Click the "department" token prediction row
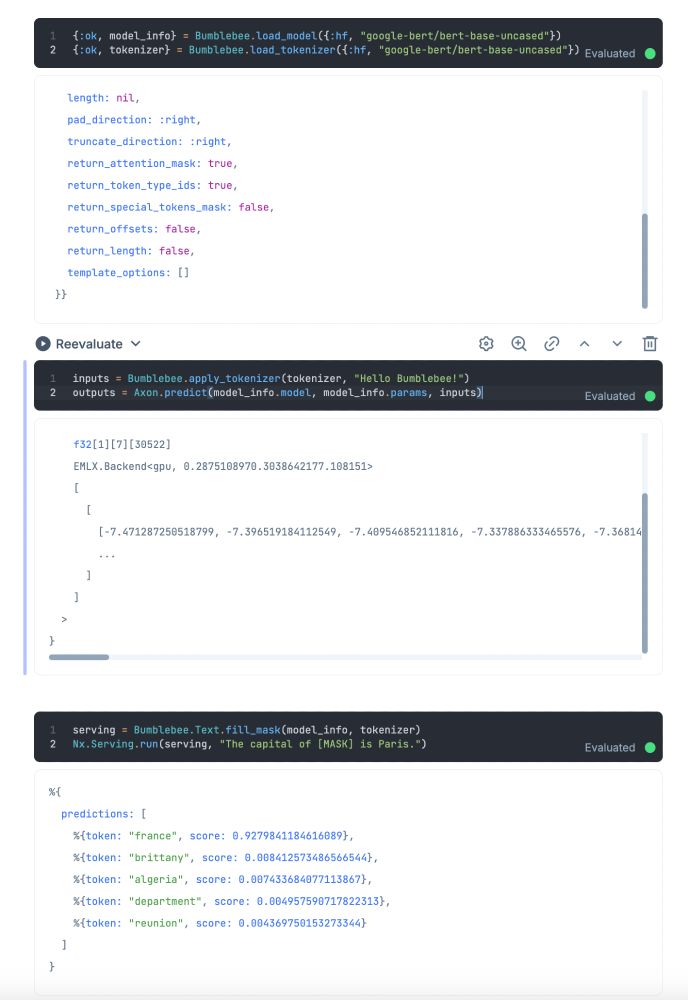The width and height of the screenshot is (688, 1000). pyautogui.click(x=231, y=901)
